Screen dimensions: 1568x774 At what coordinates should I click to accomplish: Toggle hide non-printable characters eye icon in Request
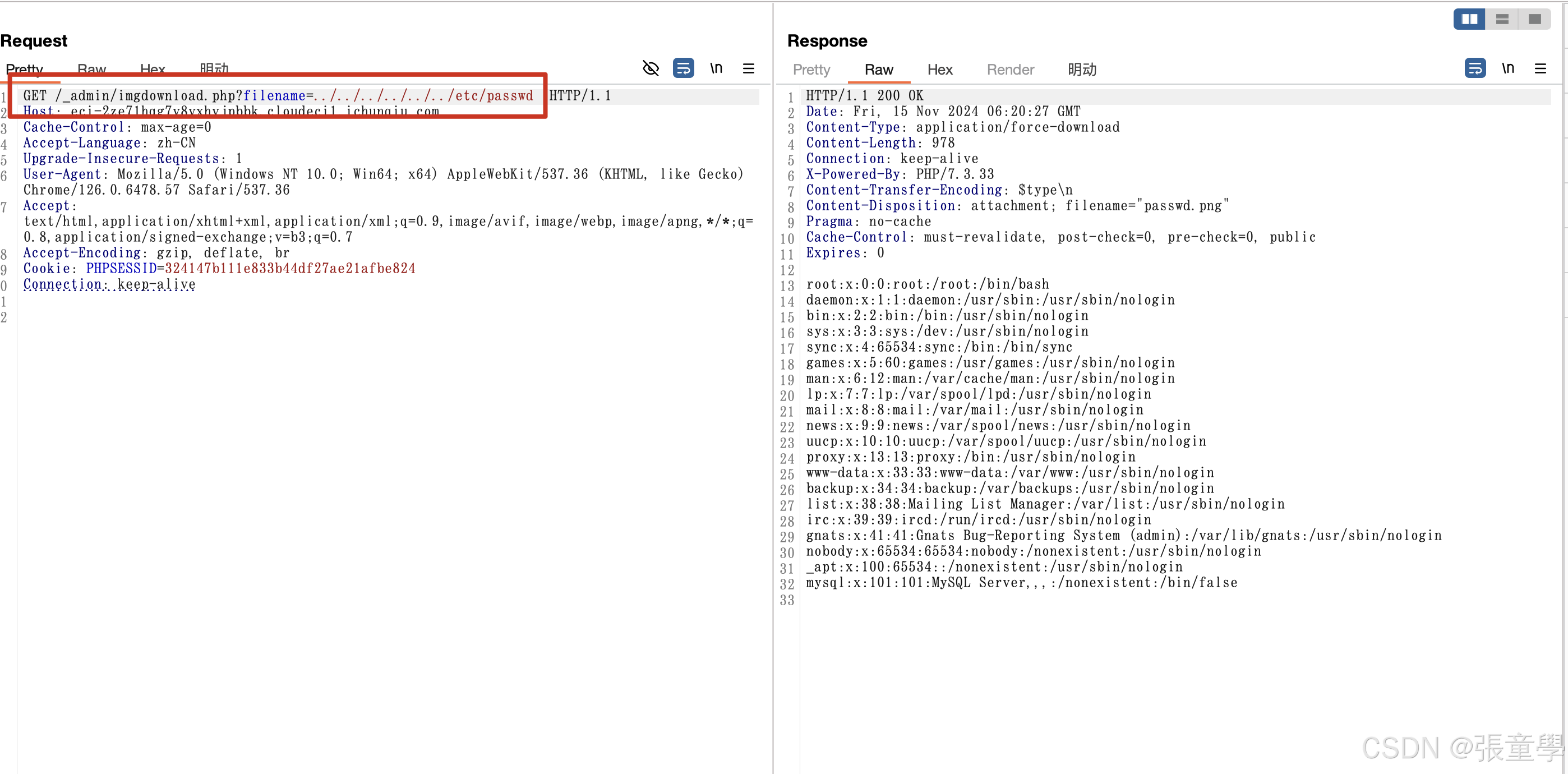point(651,68)
